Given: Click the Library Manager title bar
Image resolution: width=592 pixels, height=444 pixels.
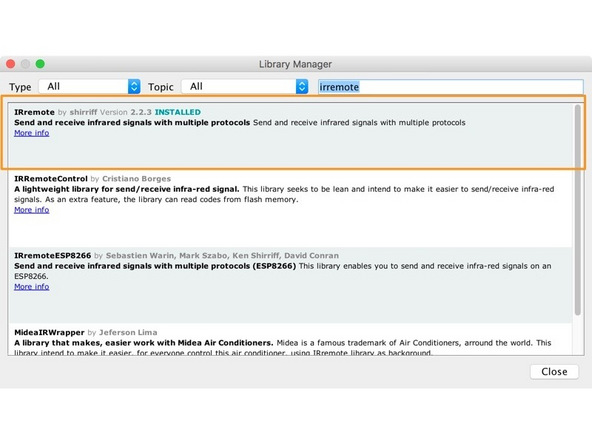Looking at the screenshot, I should (x=295, y=64).
